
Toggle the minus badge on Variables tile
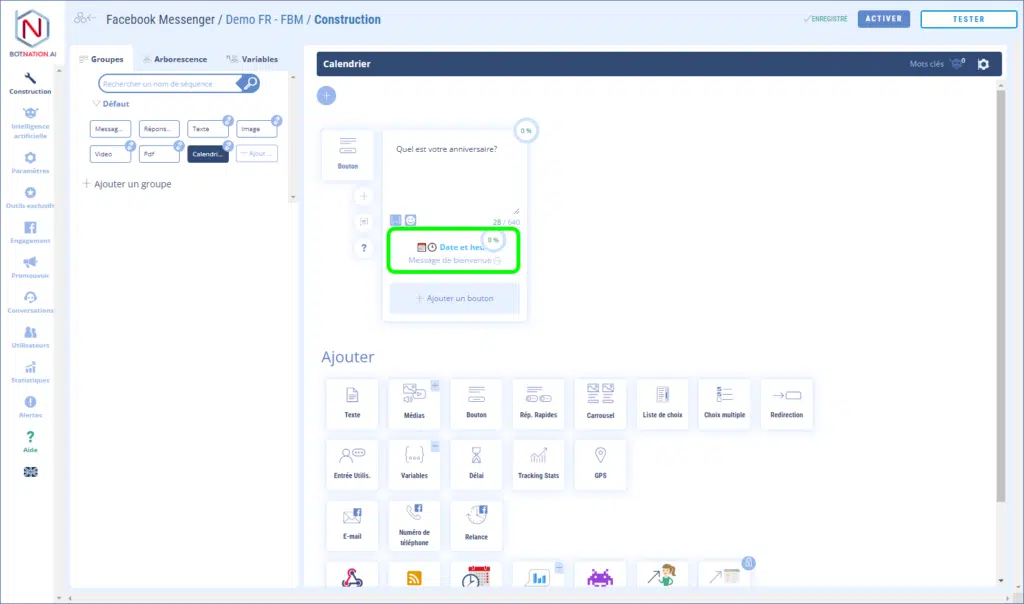click(x=435, y=446)
